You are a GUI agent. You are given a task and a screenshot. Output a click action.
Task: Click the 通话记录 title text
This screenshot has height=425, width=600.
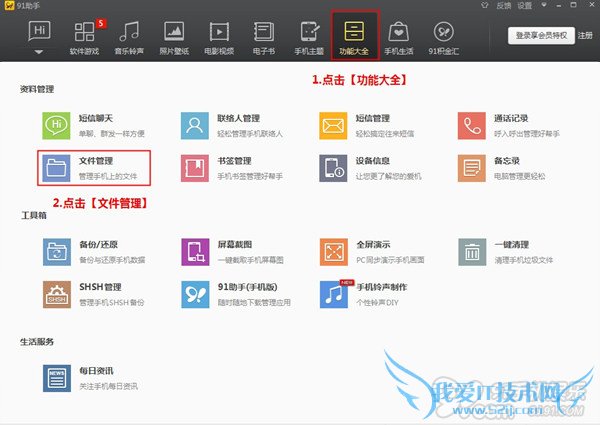(511, 118)
